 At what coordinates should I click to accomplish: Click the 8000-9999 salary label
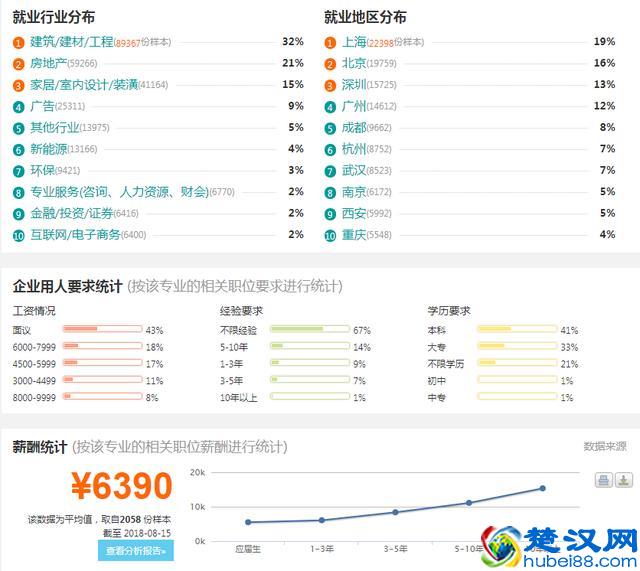pos(34,398)
